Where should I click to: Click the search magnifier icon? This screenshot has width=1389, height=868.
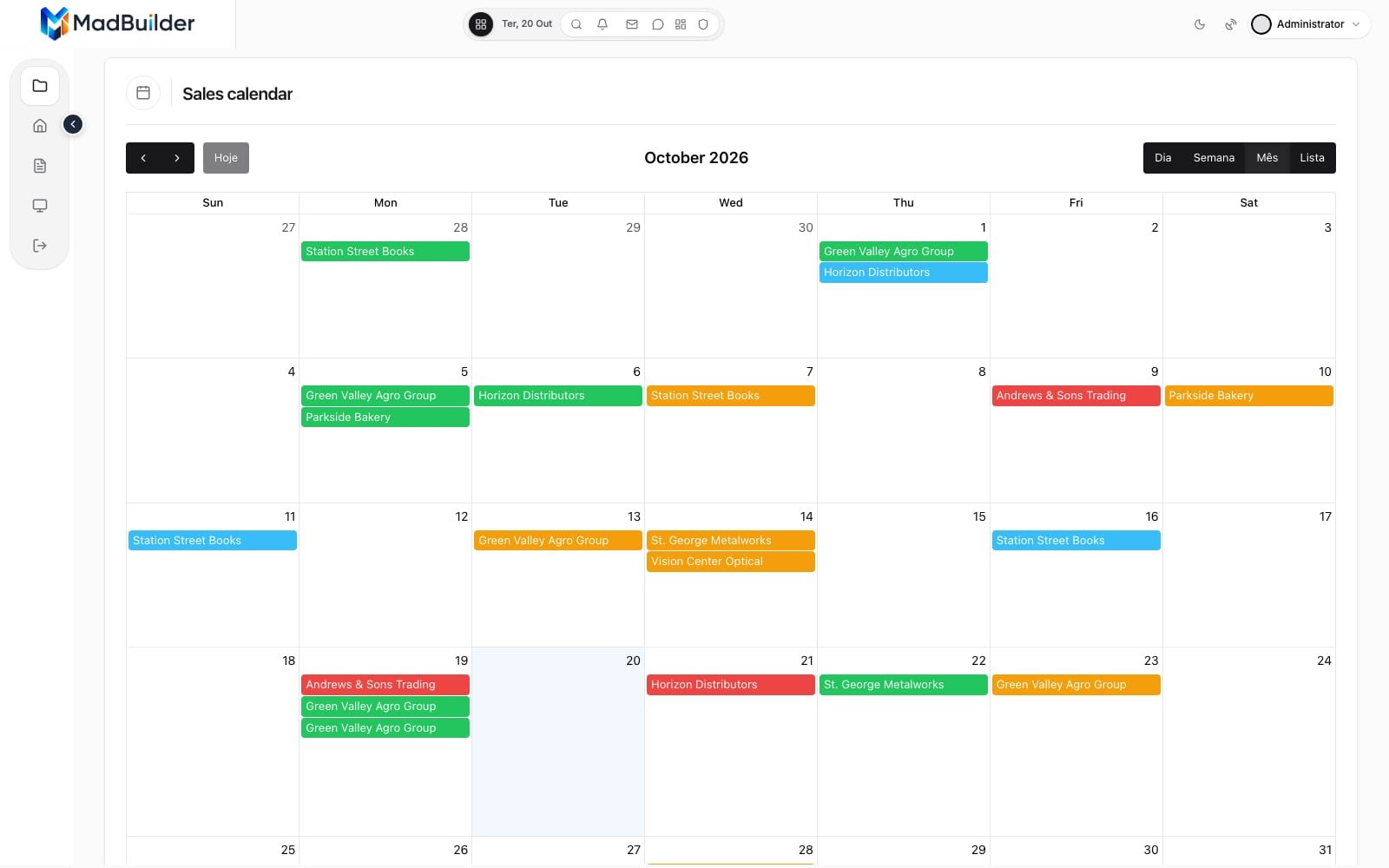(x=576, y=24)
